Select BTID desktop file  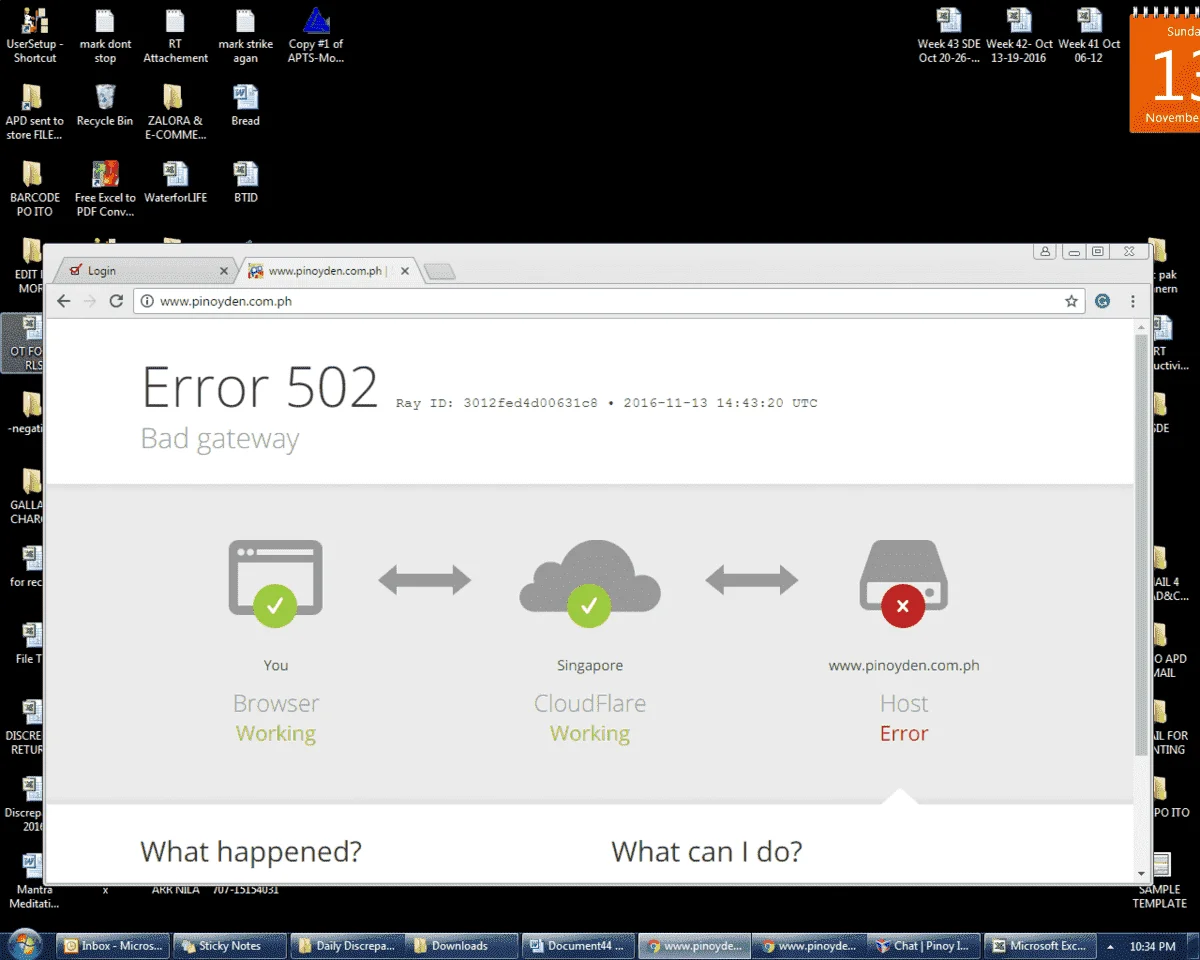245,182
